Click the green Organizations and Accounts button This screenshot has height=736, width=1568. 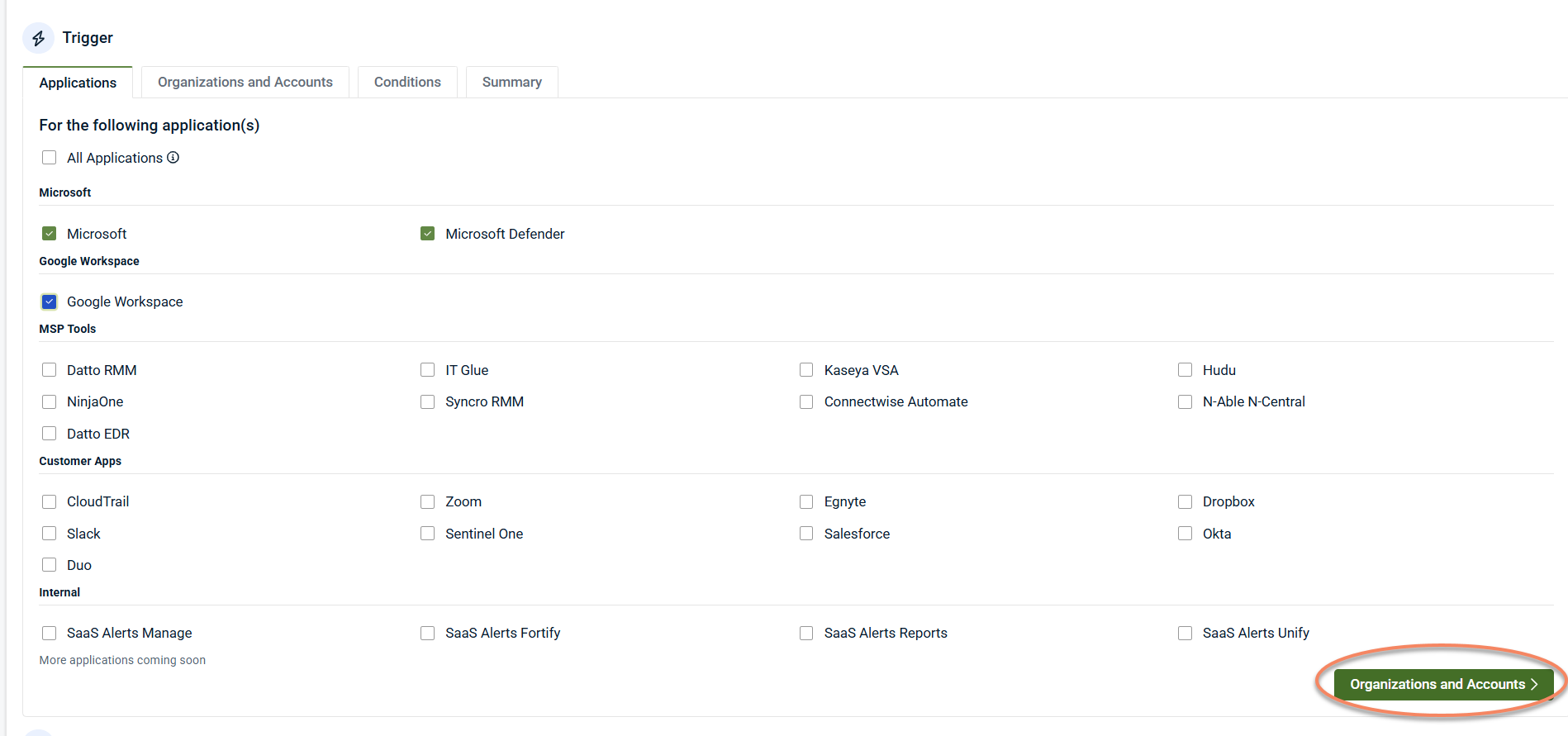1442,684
